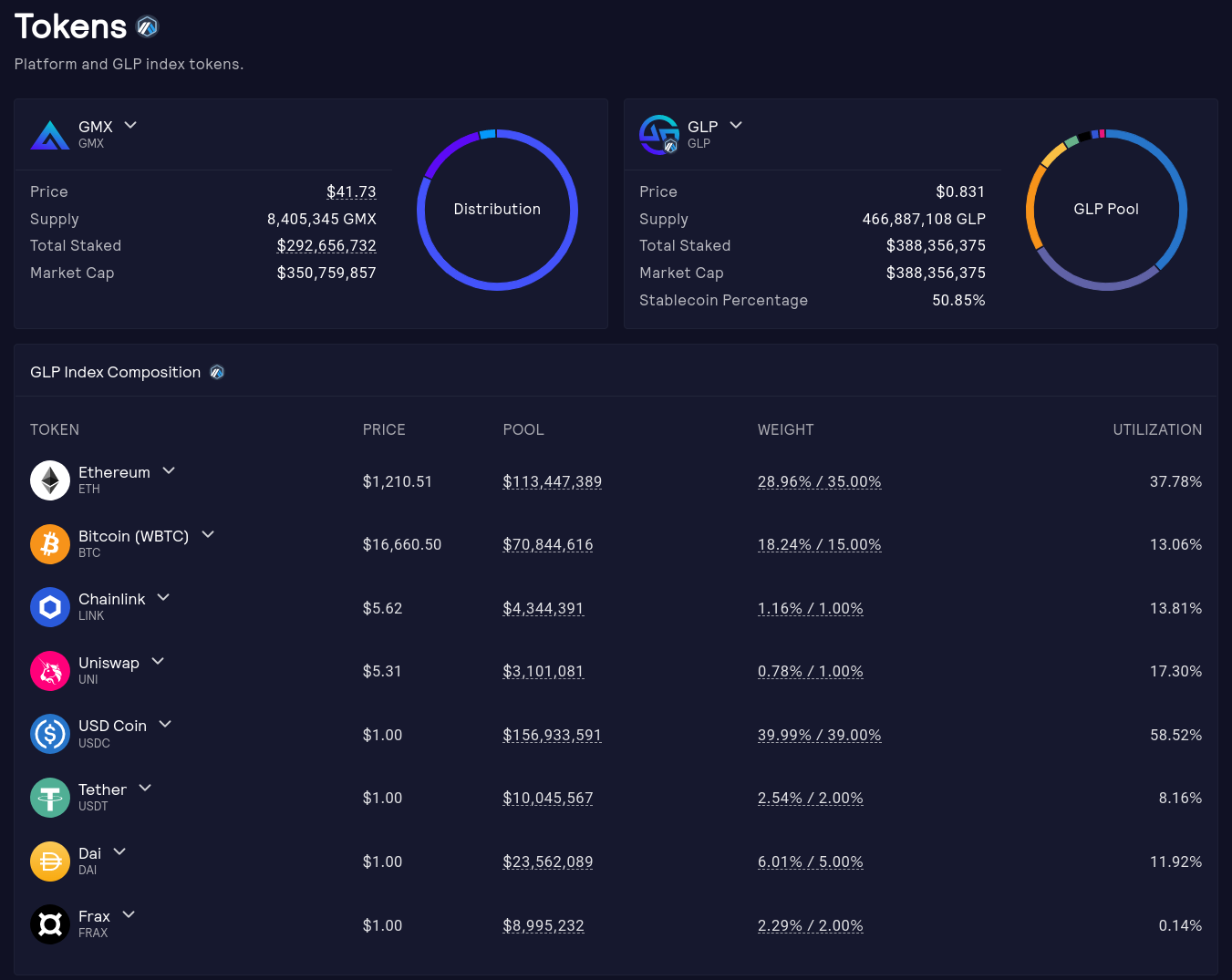Click the Bitcoin price $16,660.50
The width and height of the screenshot is (1232, 980).
click(402, 544)
